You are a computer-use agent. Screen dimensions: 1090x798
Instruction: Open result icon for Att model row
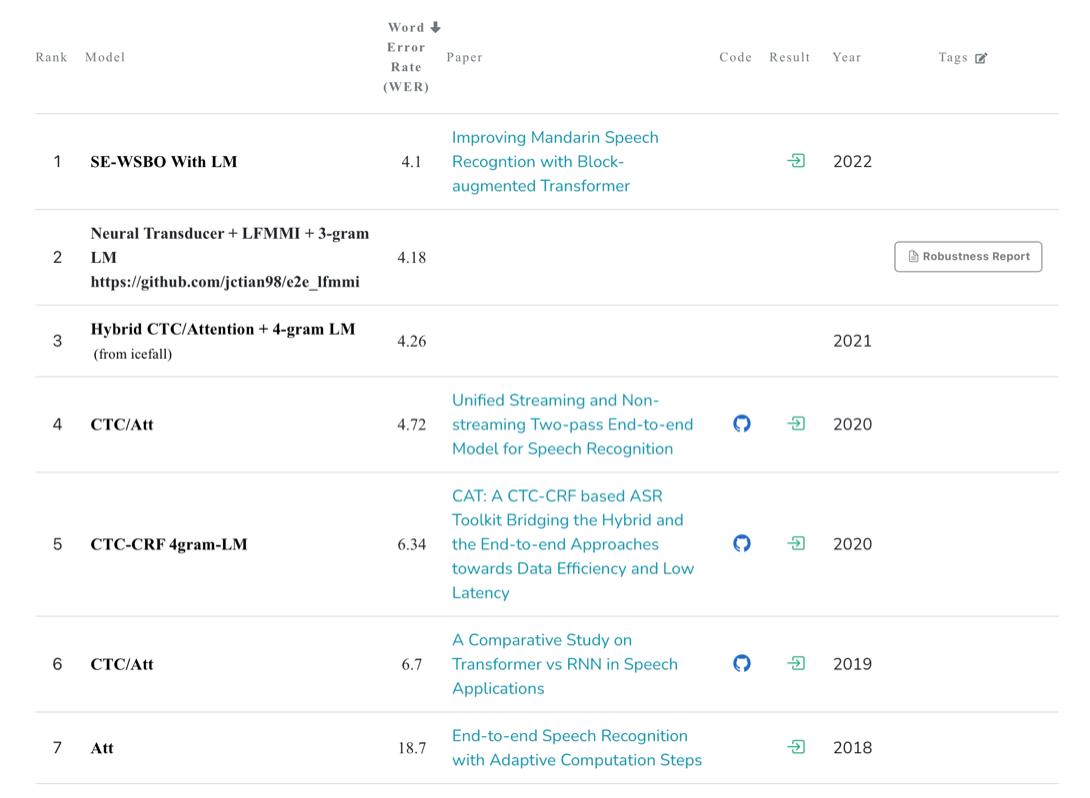point(796,747)
